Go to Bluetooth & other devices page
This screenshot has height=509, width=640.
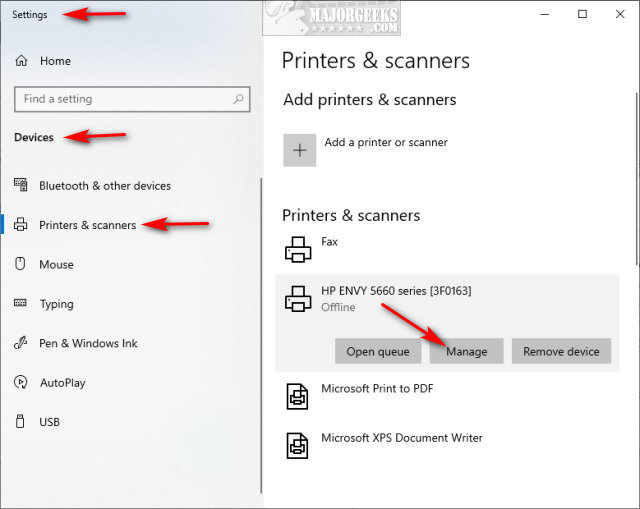(105, 186)
